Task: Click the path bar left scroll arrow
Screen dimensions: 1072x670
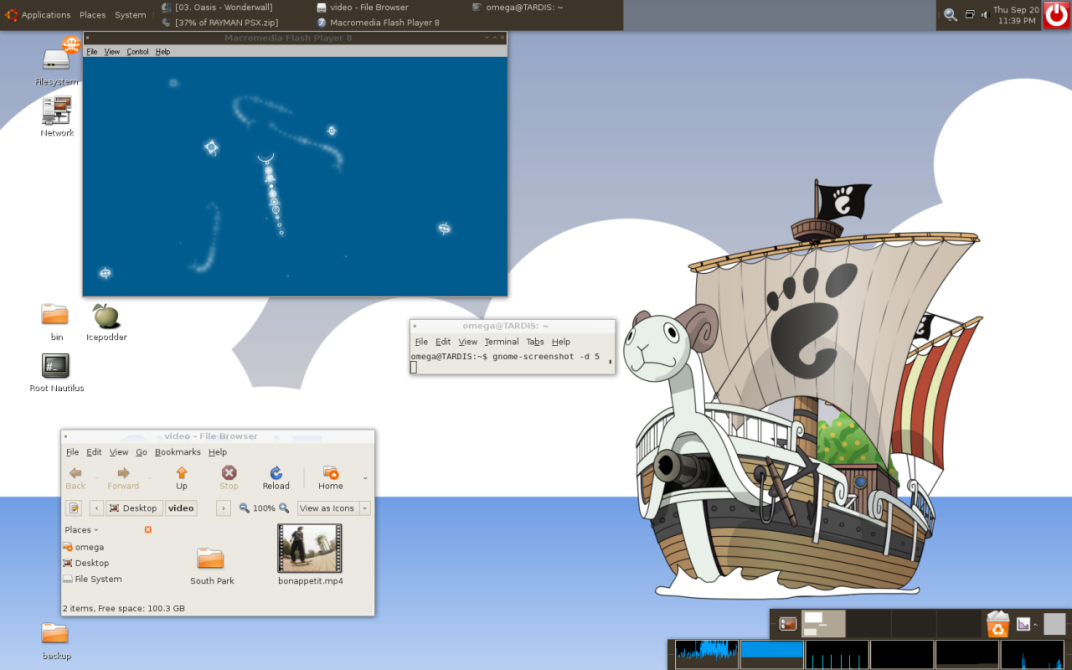Action: tap(96, 508)
